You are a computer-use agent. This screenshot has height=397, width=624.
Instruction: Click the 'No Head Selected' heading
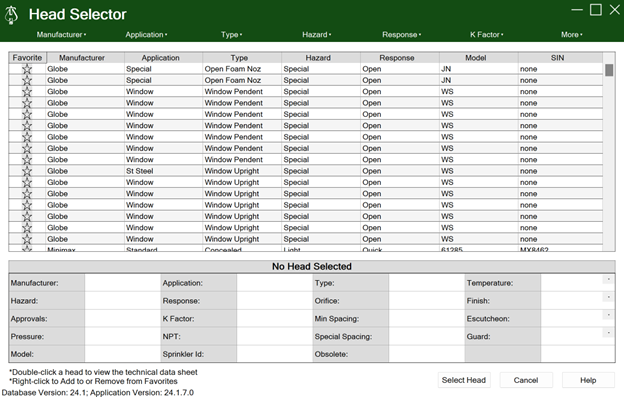pos(312,267)
